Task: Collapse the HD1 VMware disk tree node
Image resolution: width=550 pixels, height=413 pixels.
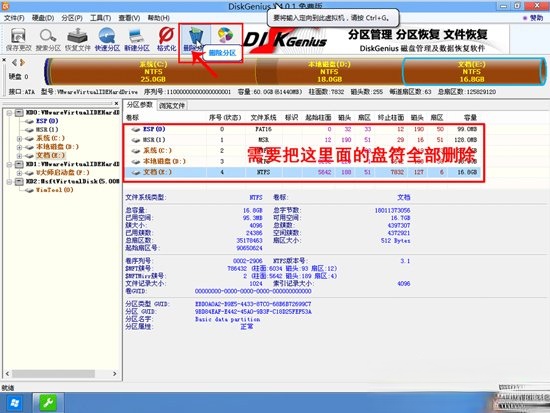Action: (x=9, y=164)
